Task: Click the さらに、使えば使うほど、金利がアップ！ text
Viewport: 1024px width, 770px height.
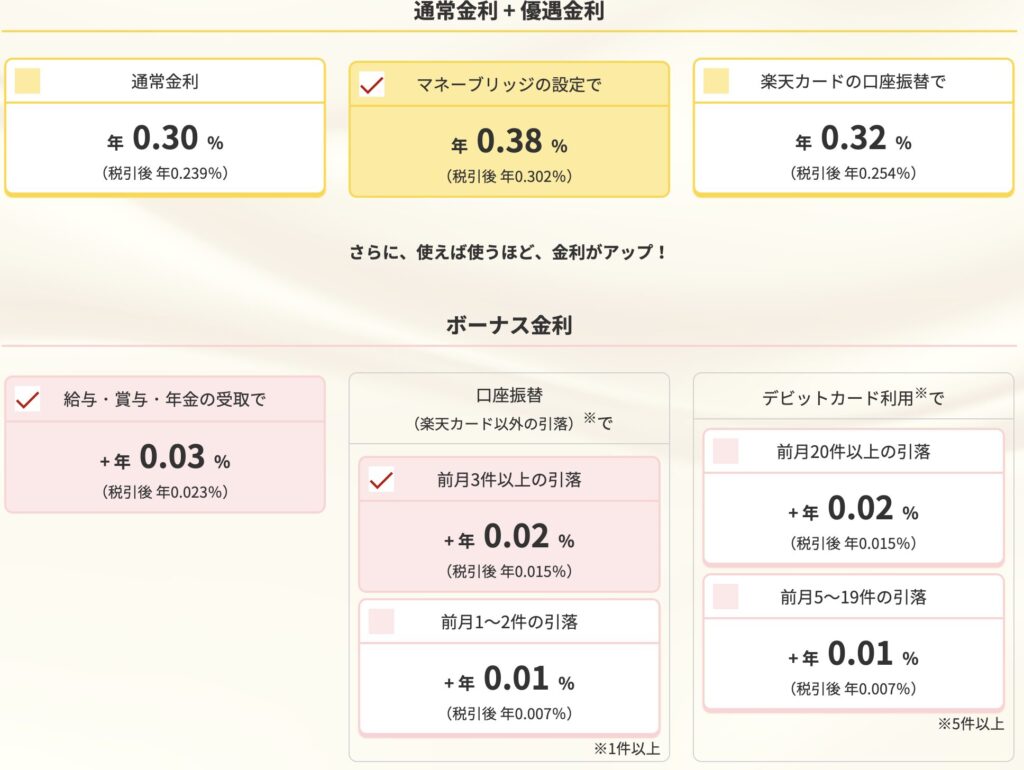Action: coord(509,251)
